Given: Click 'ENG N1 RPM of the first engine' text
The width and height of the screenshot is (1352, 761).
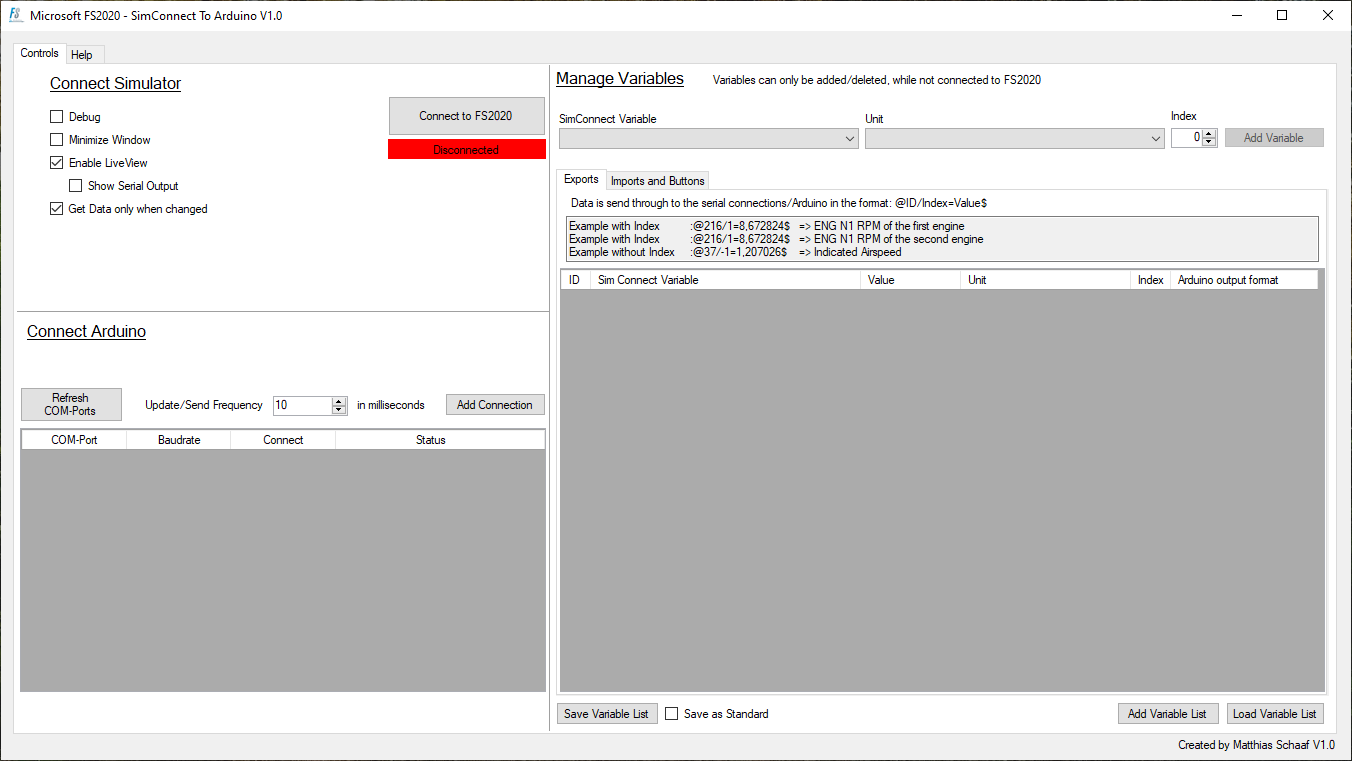Looking at the screenshot, I should [889, 226].
